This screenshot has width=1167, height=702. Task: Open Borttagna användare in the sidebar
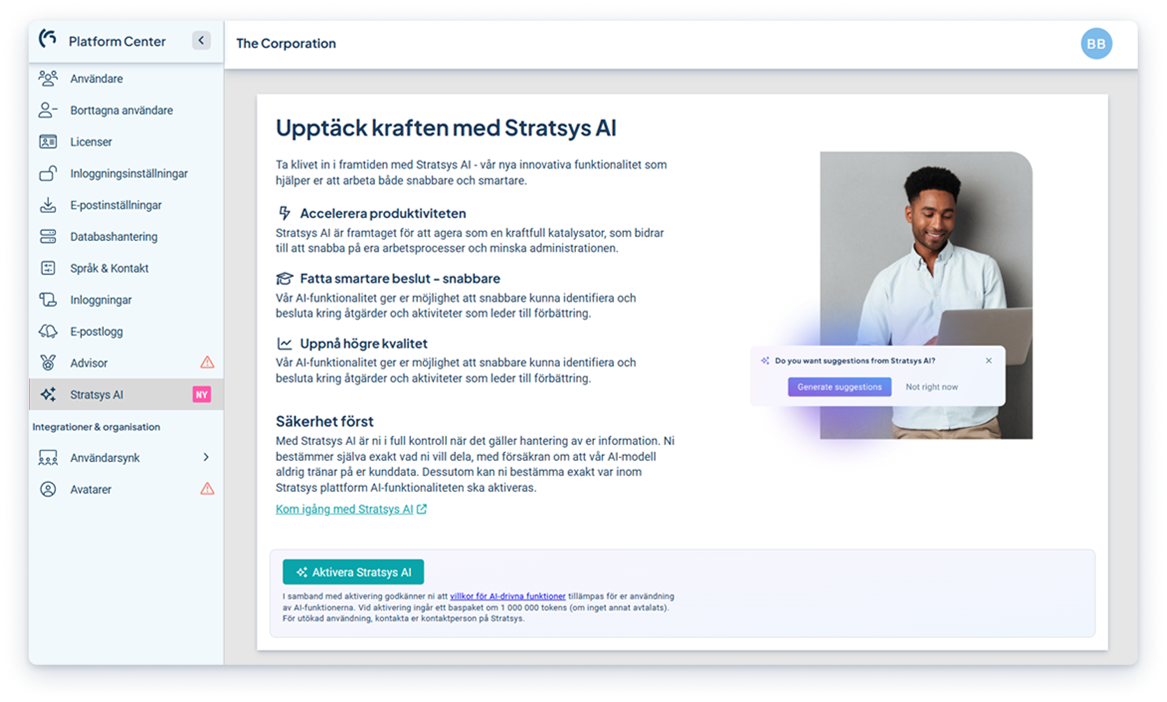[121, 110]
